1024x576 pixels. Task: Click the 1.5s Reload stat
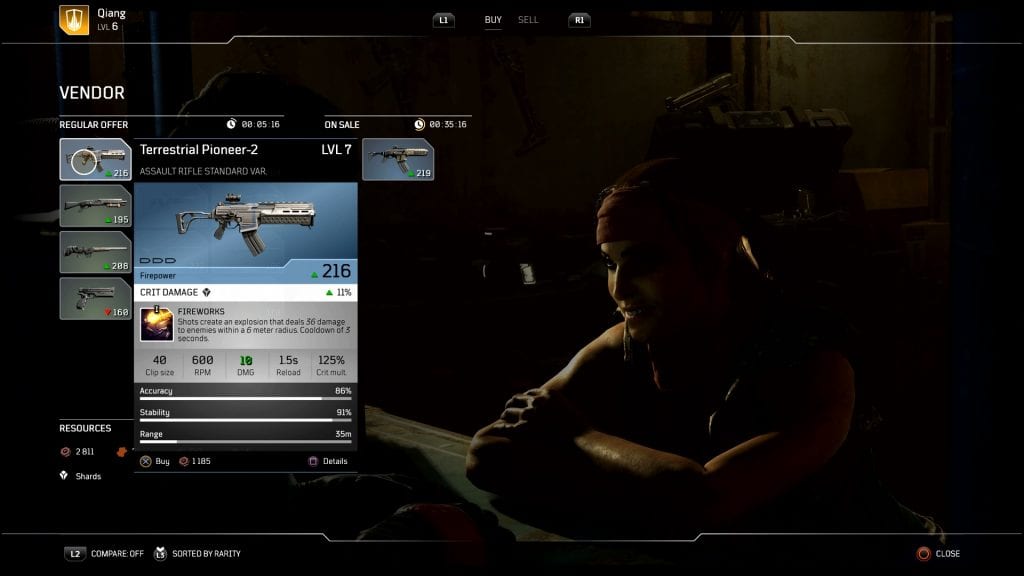288,365
